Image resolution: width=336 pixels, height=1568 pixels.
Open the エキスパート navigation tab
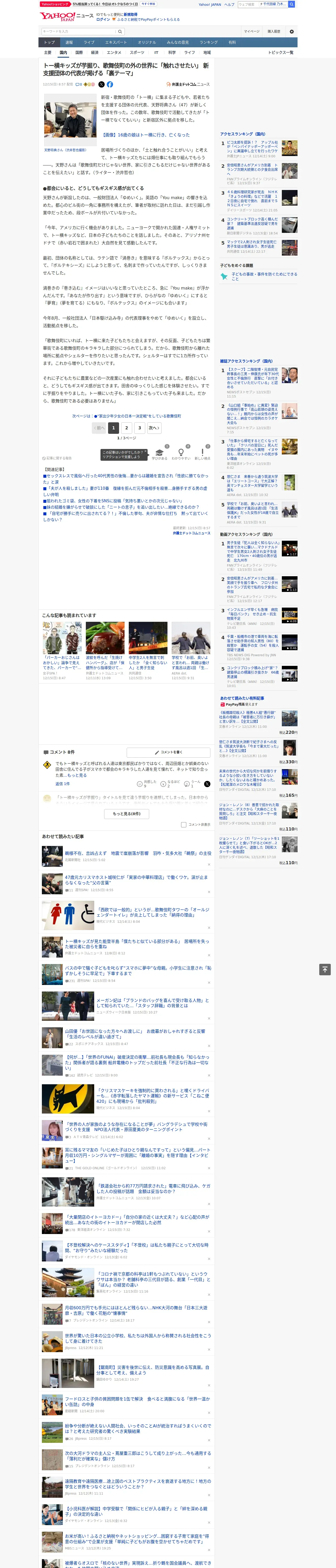[116, 43]
